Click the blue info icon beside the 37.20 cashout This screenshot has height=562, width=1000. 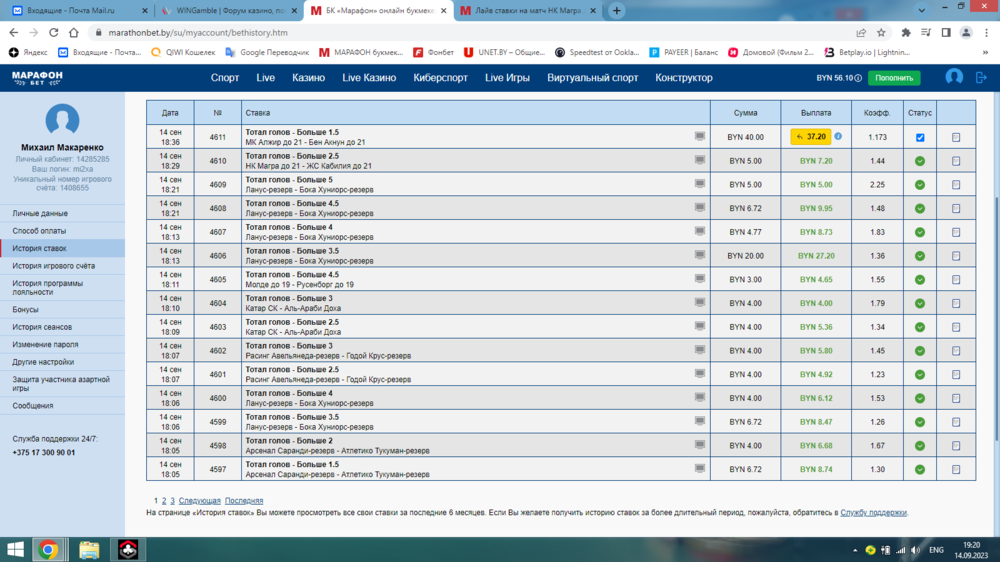point(838,137)
